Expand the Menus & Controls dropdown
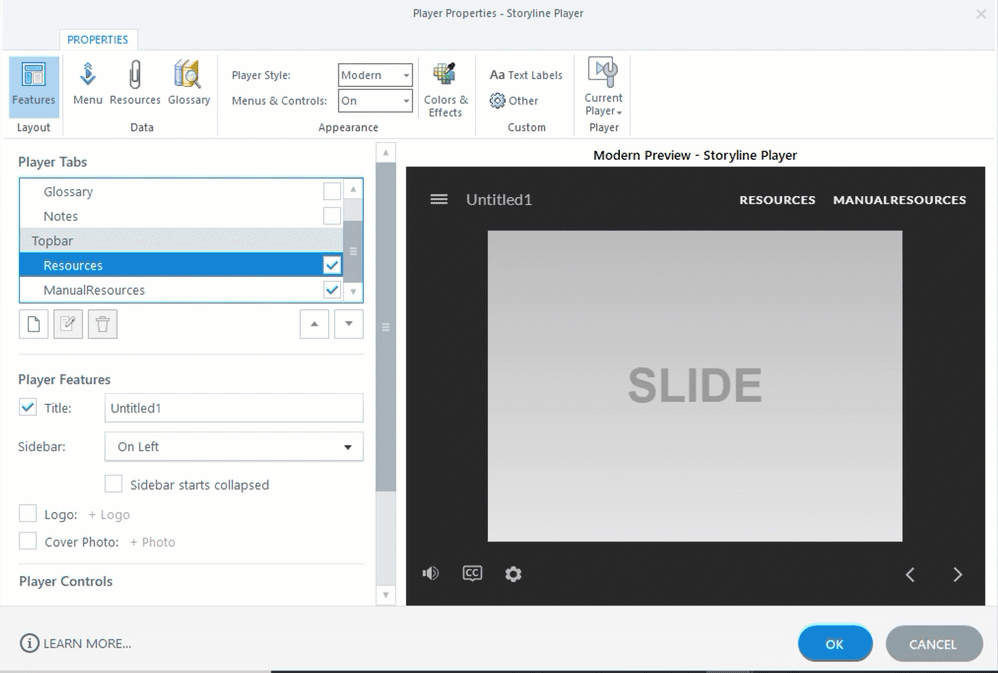Image resolution: width=998 pixels, height=673 pixels. pyautogui.click(x=375, y=101)
